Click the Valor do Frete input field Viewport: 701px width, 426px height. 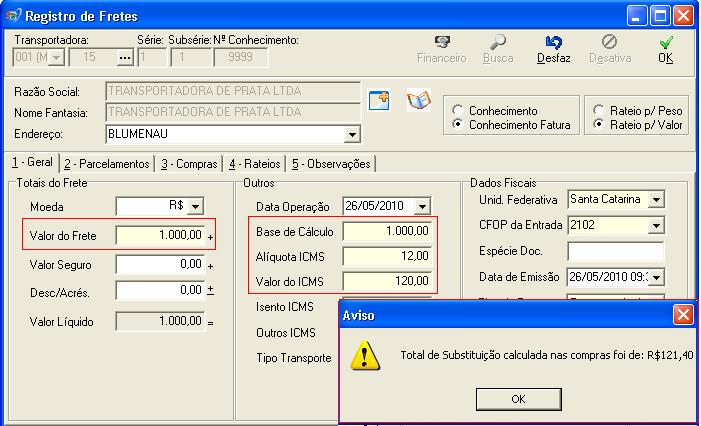pos(160,235)
